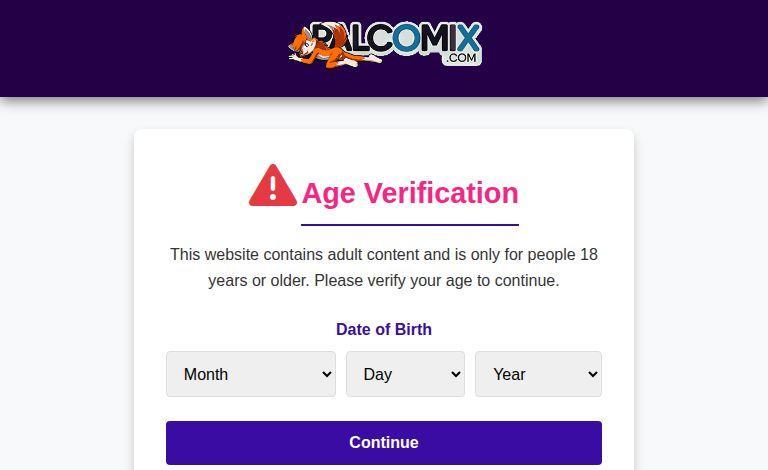The image size is (768, 470).
Task: Click the adult content notice's first line
Action: (x=384, y=255)
